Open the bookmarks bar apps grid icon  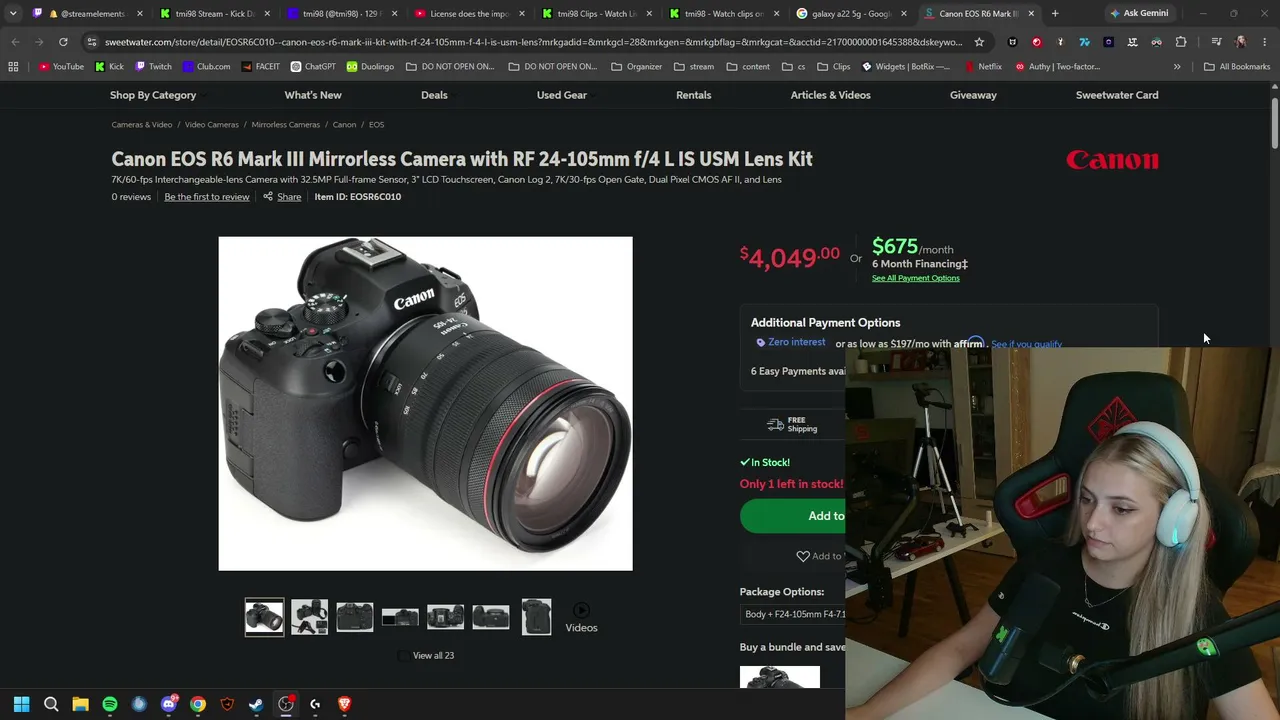(13, 67)
